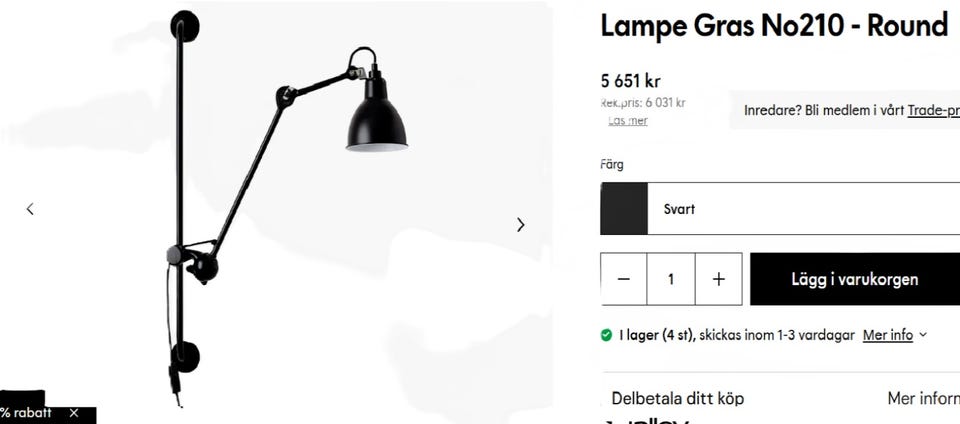Open the Trade program link
Image resolution: width=960 pixels, height=424 pixels.
[x=933, y=111]
